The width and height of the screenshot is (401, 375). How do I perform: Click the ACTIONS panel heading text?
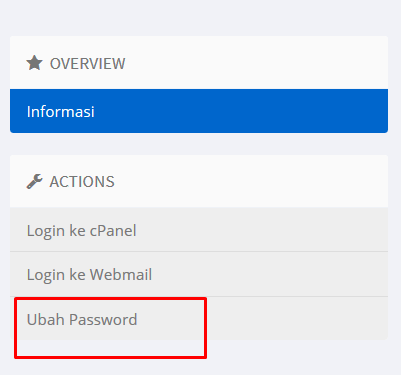coord(82,182)
